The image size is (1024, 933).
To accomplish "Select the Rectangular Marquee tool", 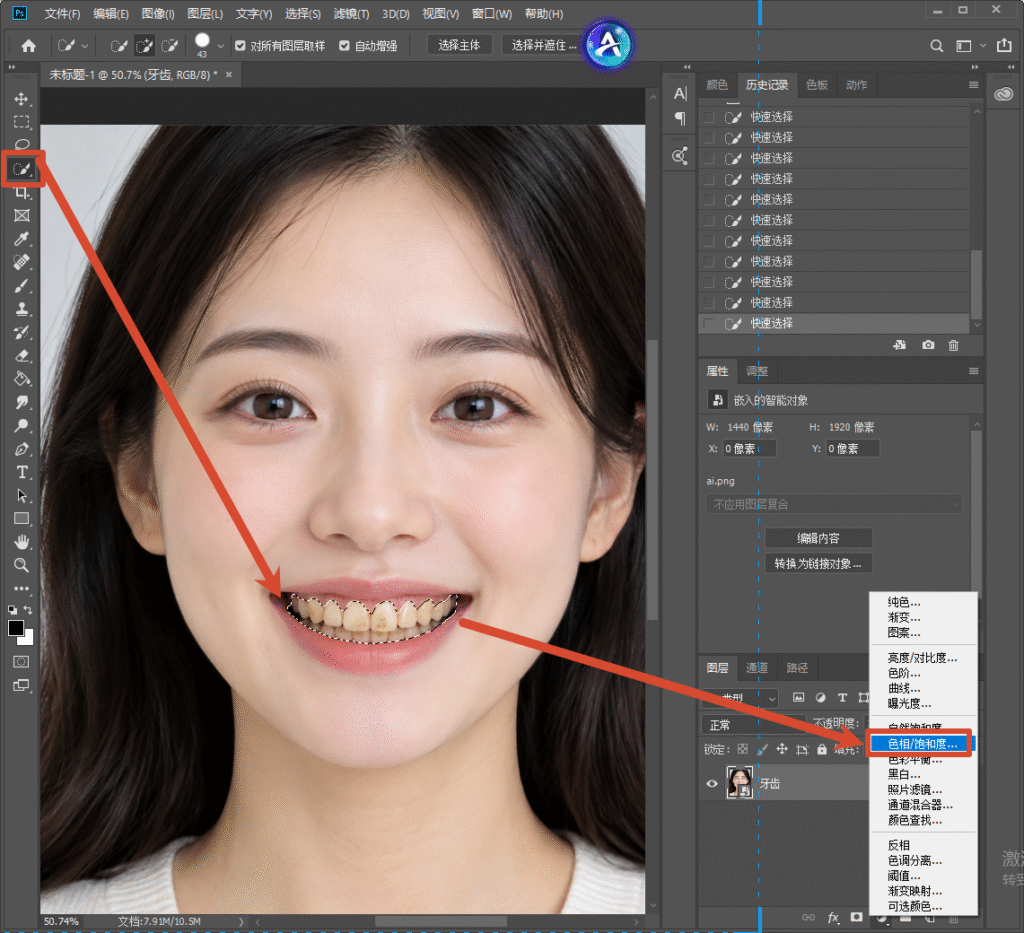I will (x=22, y=122).
